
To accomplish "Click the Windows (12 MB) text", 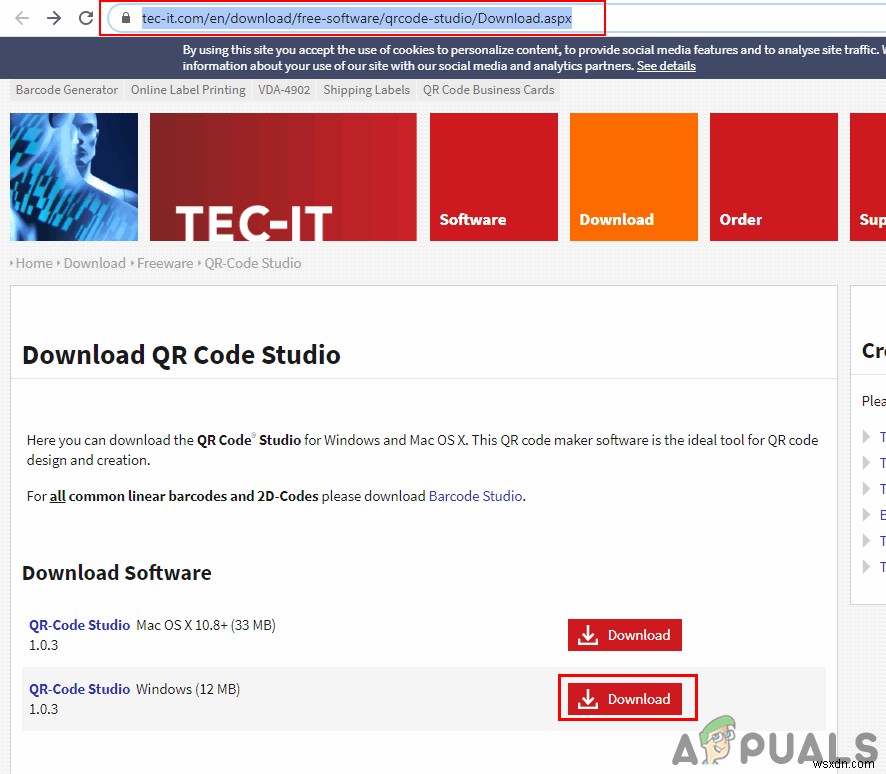I will point(188,689).
